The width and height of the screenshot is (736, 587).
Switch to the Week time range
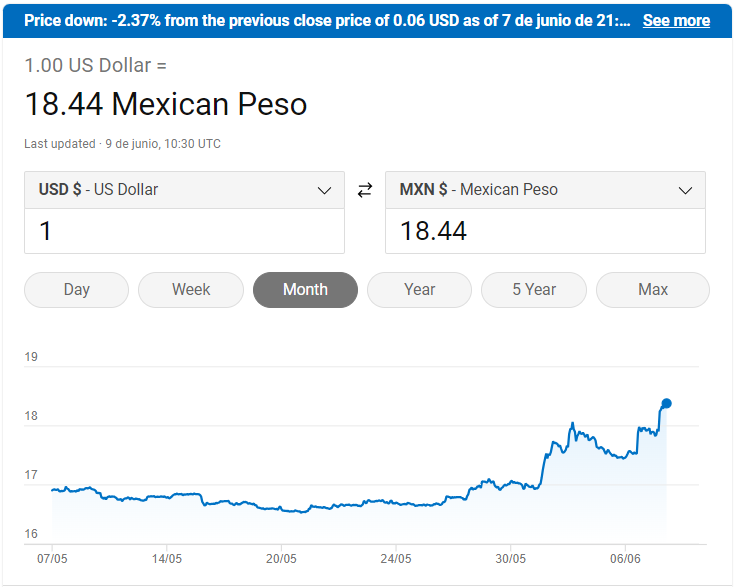pyautogui.click(x=191, y=290)
